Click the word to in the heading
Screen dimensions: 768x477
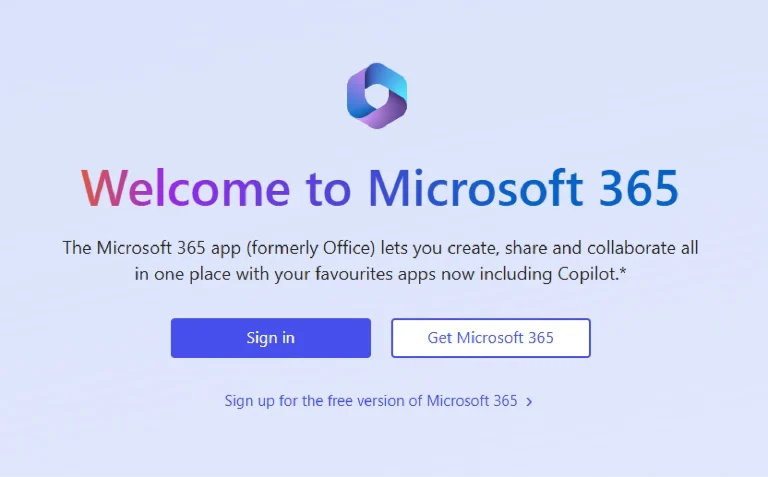(x=328, y=189)
